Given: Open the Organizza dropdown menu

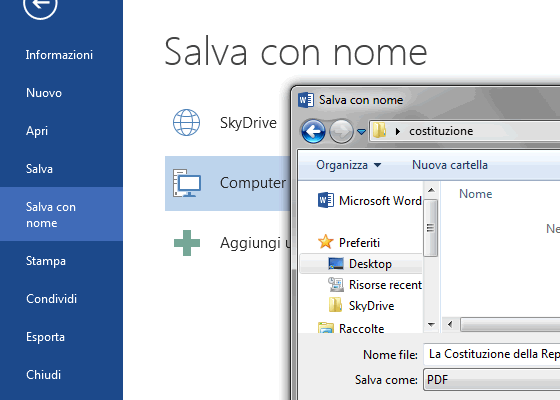Looking at the screenshot, I should 349,165.
